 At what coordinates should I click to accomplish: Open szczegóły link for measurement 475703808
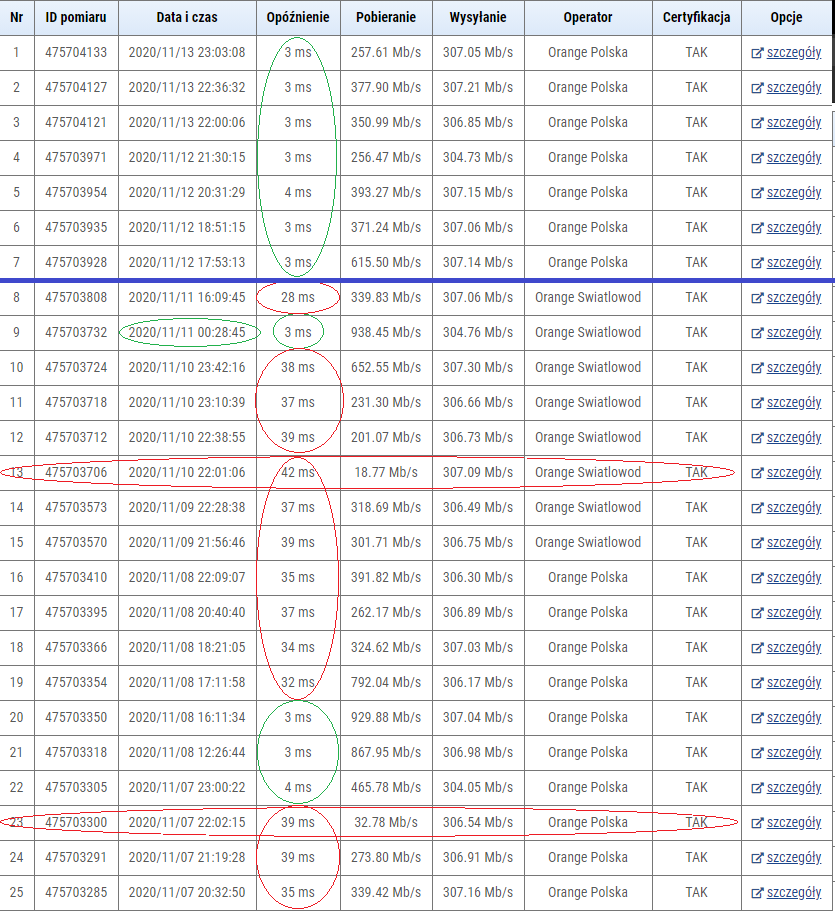coord(794,297)
